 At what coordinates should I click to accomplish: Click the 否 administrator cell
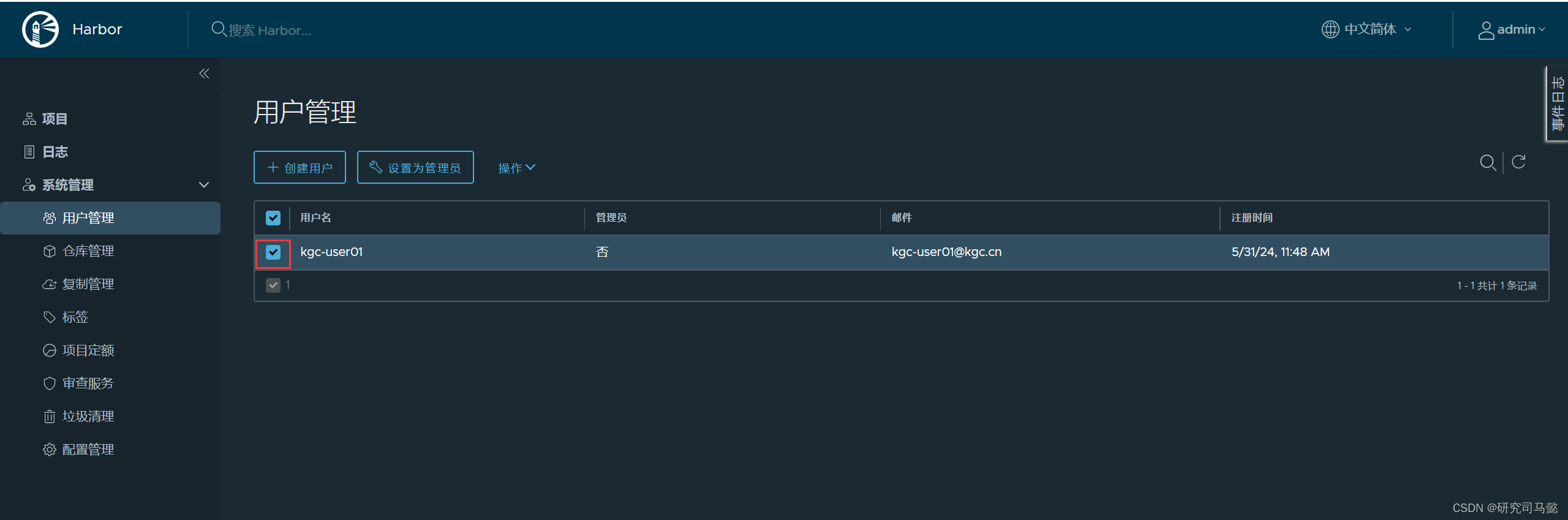pos(602,252)
